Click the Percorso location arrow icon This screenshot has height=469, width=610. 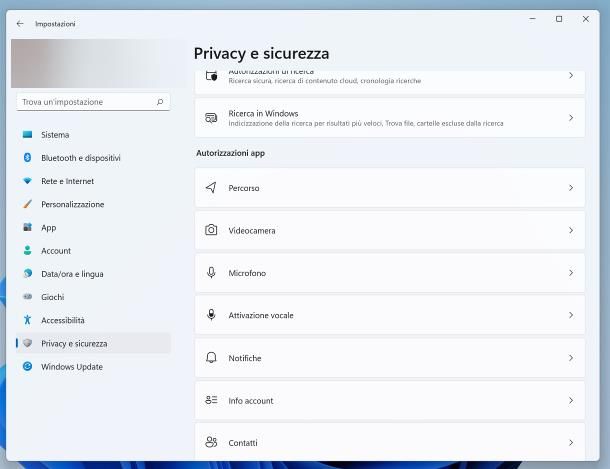[211, 187]
